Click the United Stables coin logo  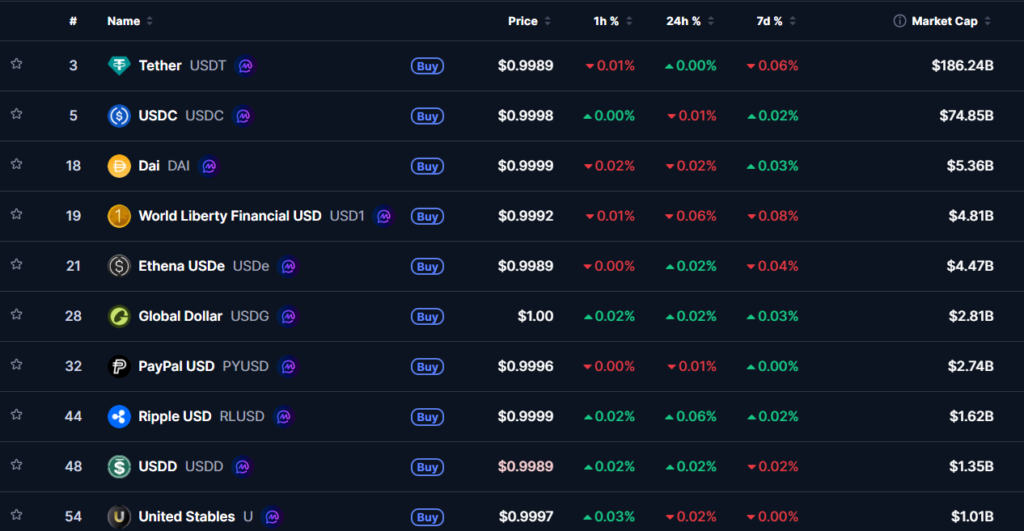pyautogui.click(x=119, y=517)
